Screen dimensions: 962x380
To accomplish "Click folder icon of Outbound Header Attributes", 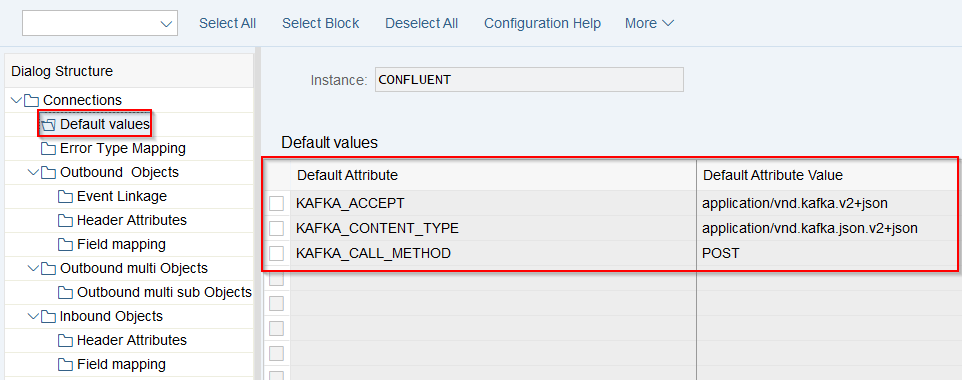I will pyautogui.click(x=66, y=220).
